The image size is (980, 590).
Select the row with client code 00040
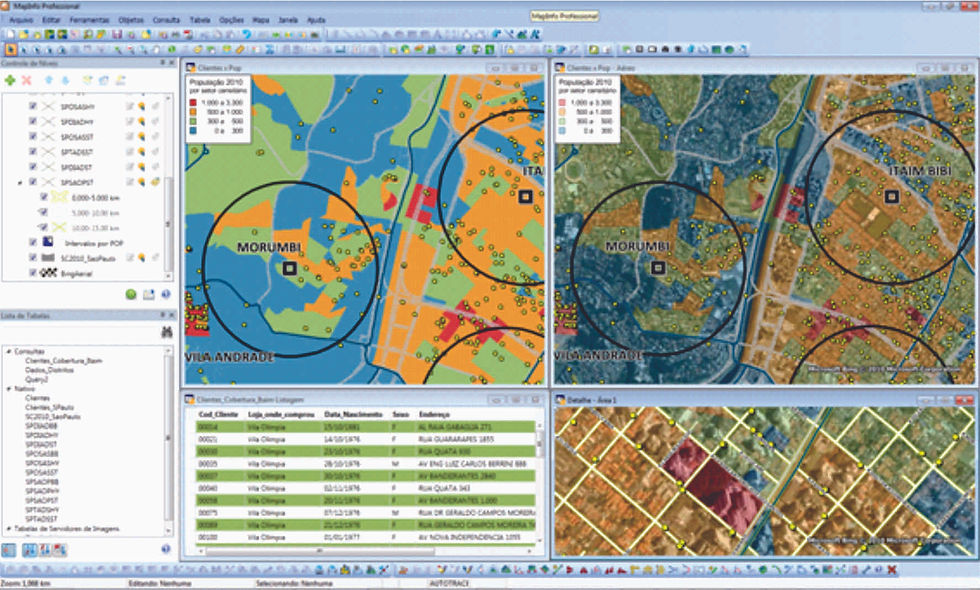click(366, 488)
